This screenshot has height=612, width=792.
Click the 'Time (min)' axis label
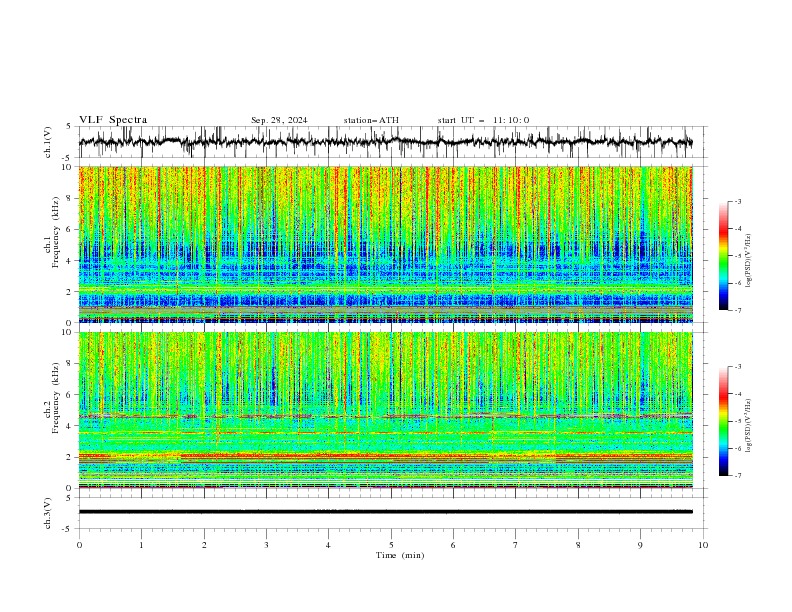(400, 555)
